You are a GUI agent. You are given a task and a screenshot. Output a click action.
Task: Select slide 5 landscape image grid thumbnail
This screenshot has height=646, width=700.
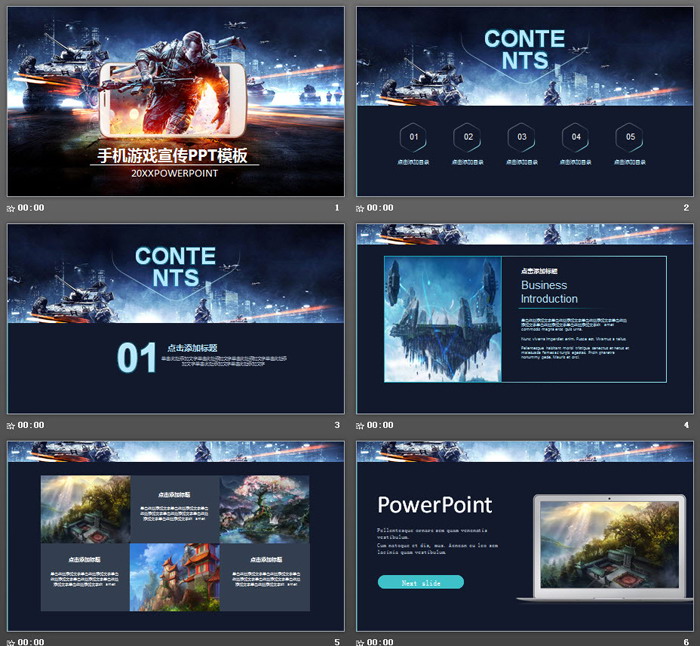pos(176,536)
